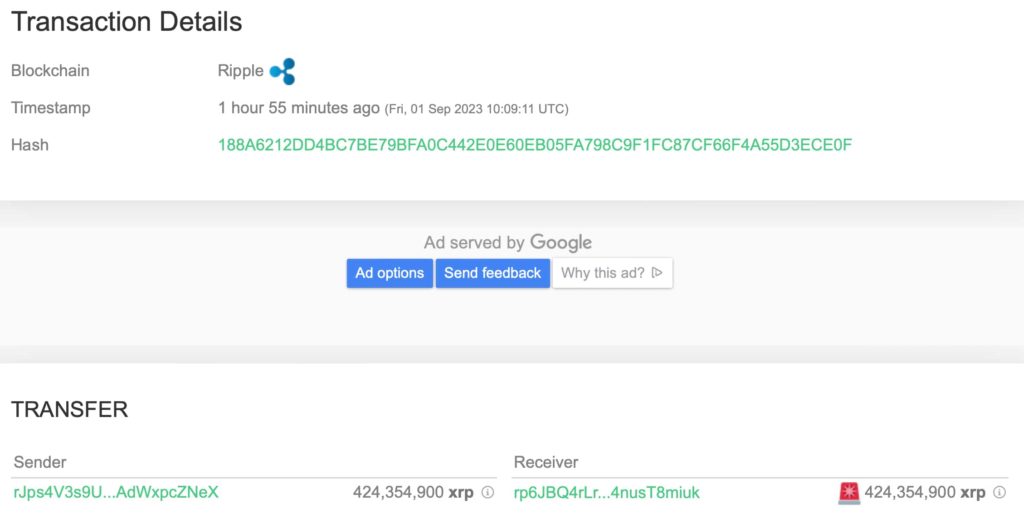Click the Ad options button
The width and height of the screenshot is (1024, 519).
390,273
